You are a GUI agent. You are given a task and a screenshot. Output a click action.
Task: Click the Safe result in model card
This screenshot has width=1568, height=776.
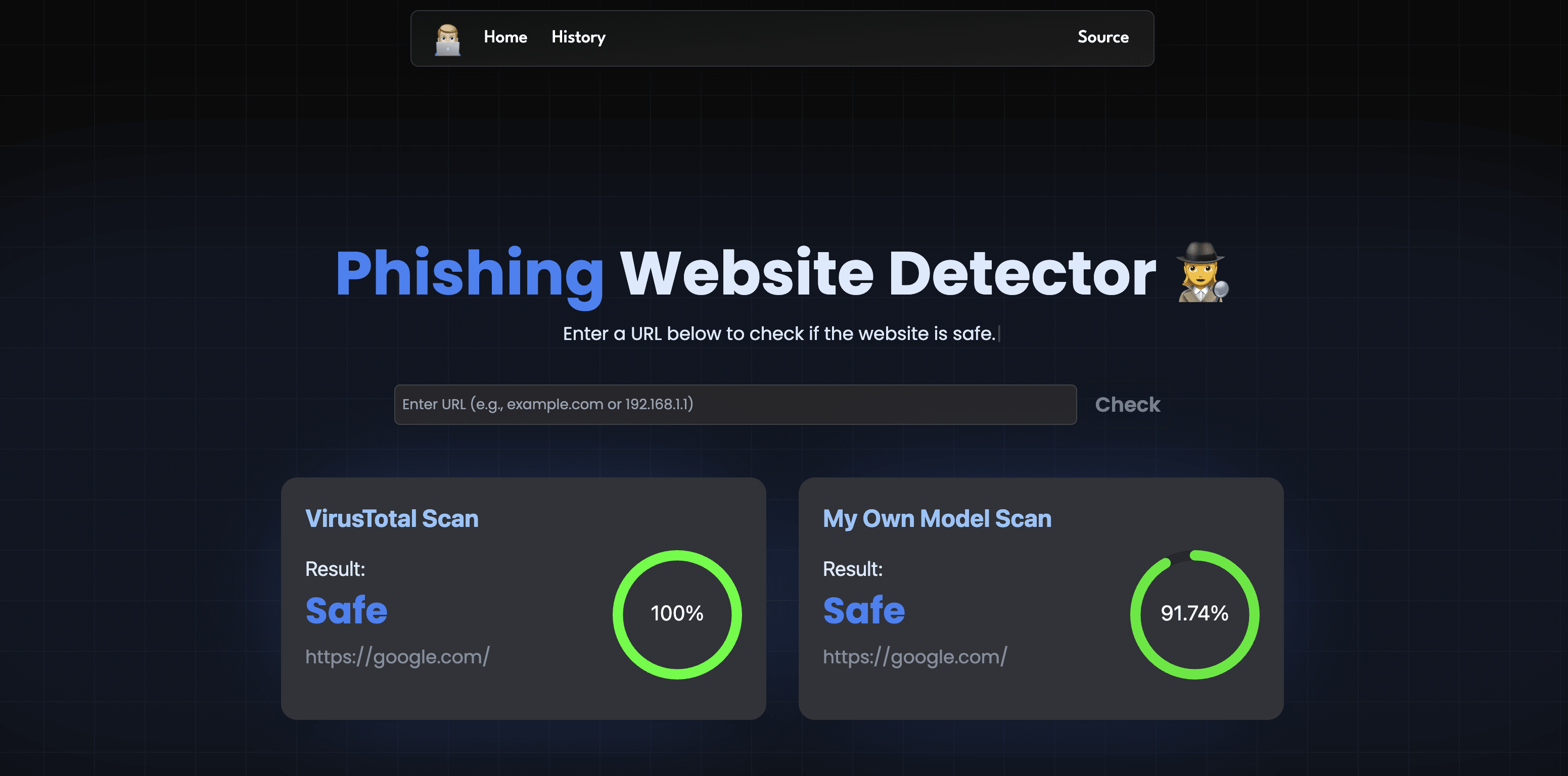click(x=864, y=611)
